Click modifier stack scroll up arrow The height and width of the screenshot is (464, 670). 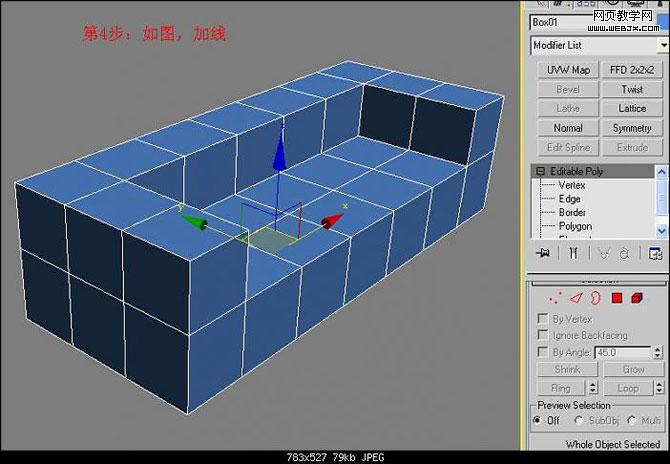coord(661,172)
